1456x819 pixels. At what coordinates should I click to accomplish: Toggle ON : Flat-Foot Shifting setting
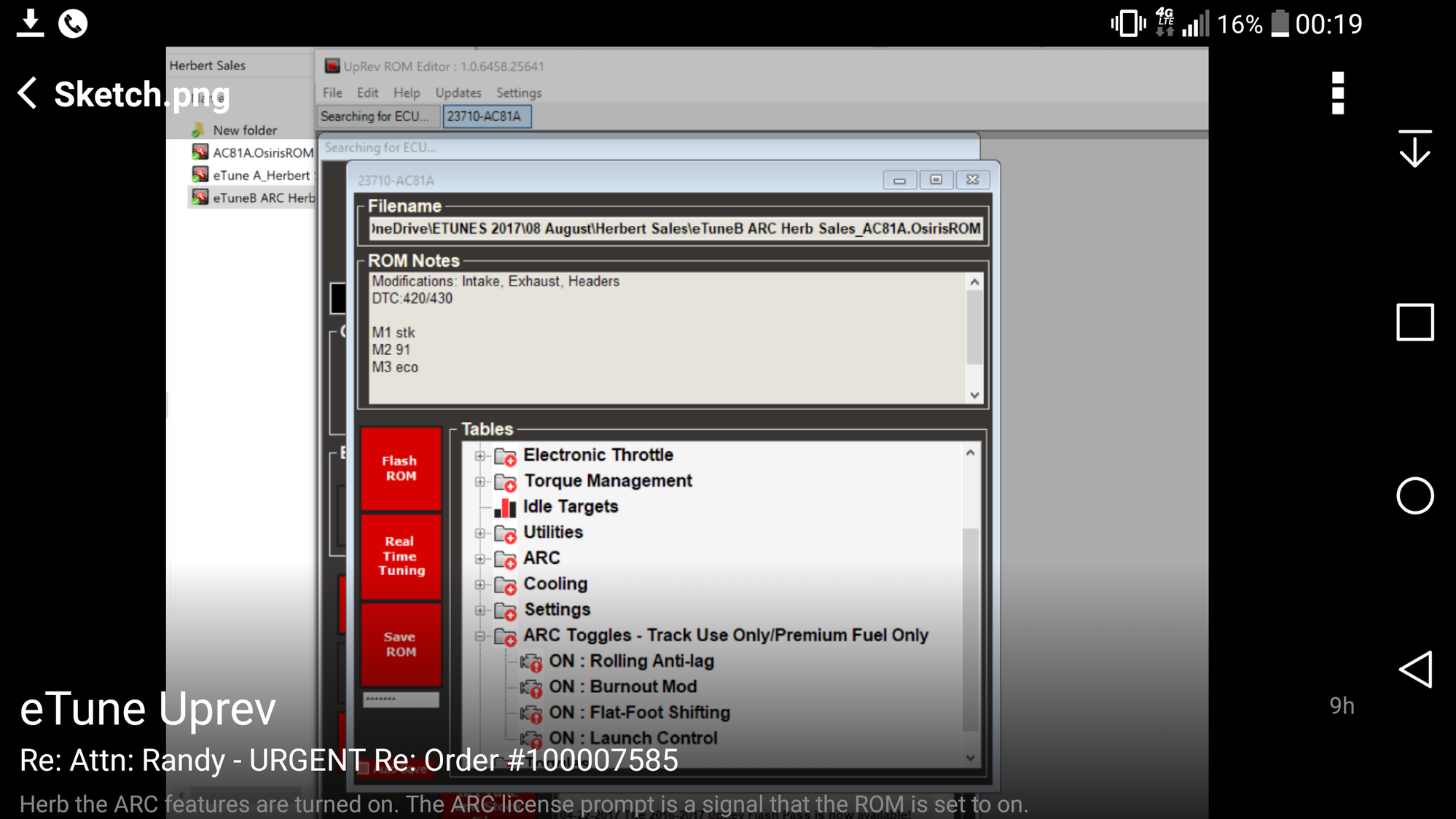[x=639, y=713]
